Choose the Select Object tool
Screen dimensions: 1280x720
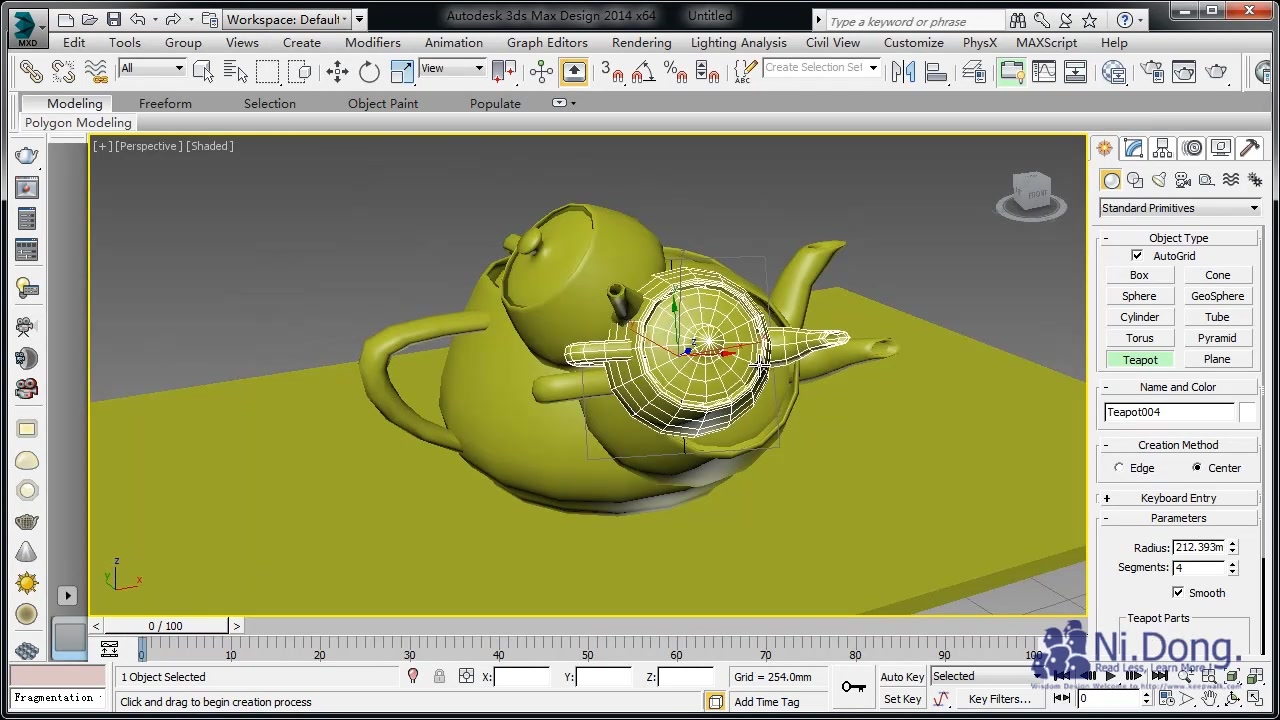tap(203, 71)
